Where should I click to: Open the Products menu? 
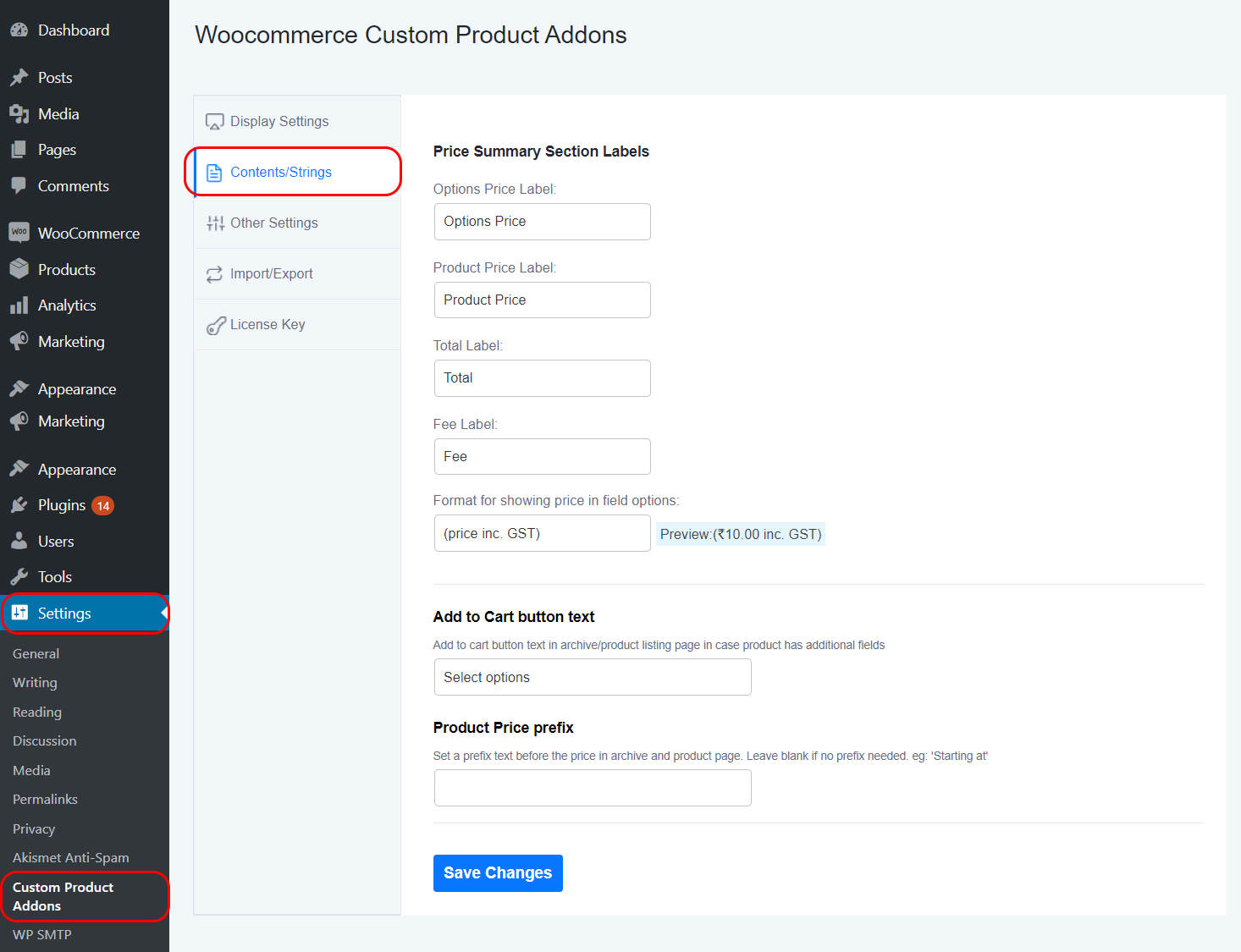click(85, 269)
